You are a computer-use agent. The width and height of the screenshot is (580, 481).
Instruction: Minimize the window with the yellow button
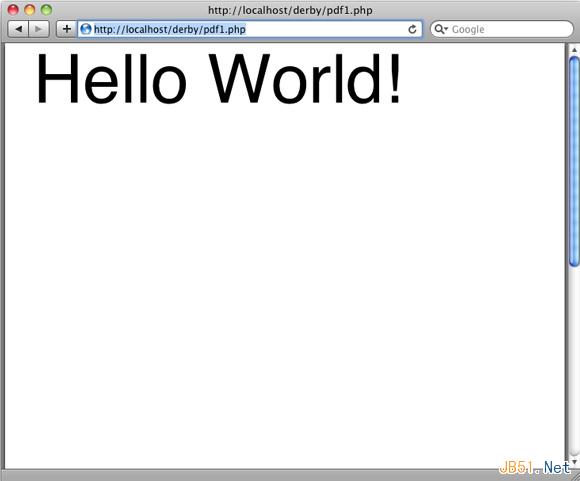(30, 10)
